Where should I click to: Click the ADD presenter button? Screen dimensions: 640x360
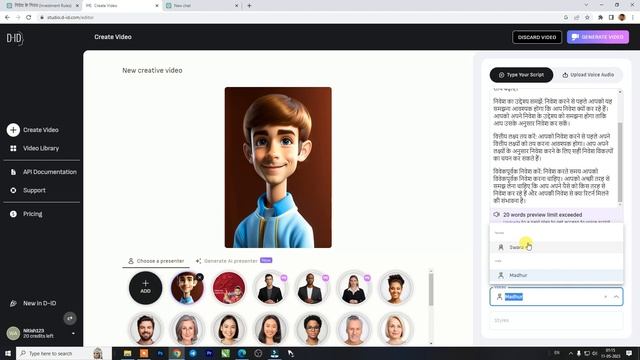[x=145, y=288]
